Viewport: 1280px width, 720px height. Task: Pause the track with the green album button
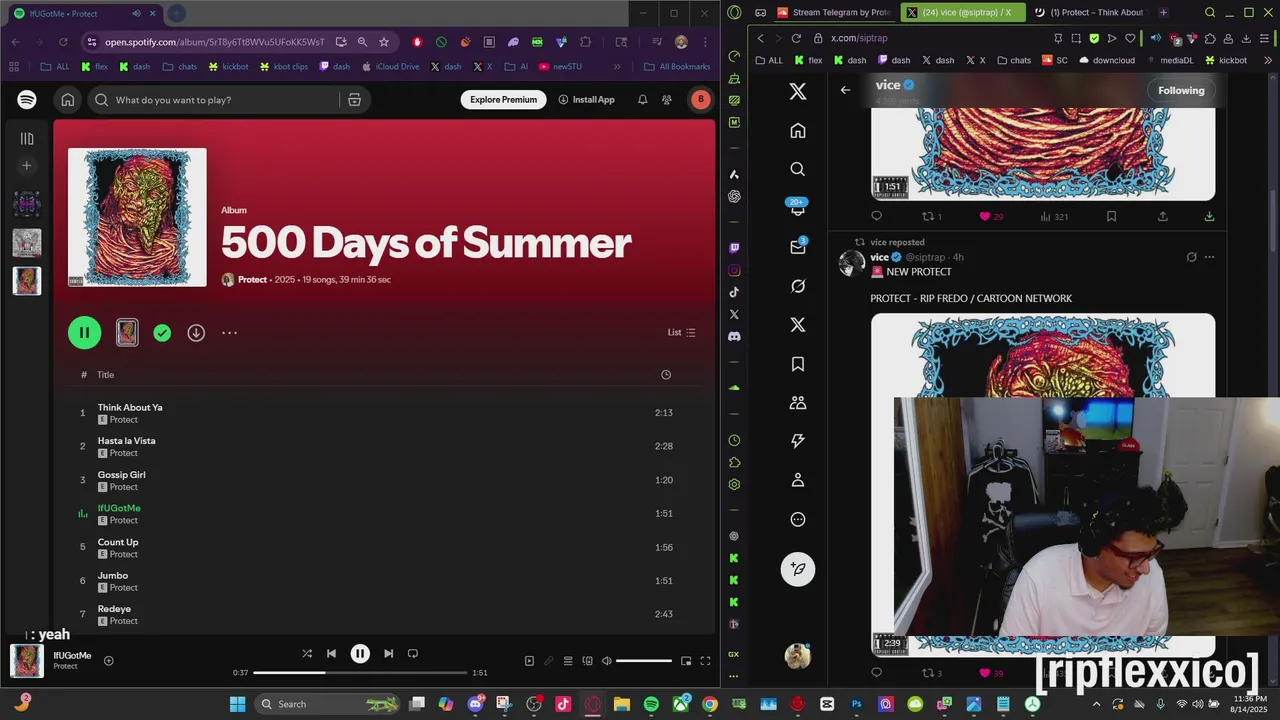pos(84,333)
